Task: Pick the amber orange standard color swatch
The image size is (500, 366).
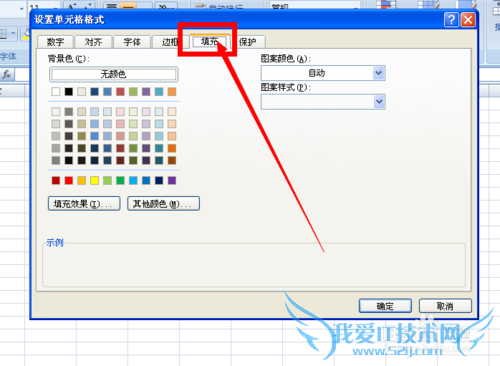Action: pyautogui.click(x=82, y=180)
